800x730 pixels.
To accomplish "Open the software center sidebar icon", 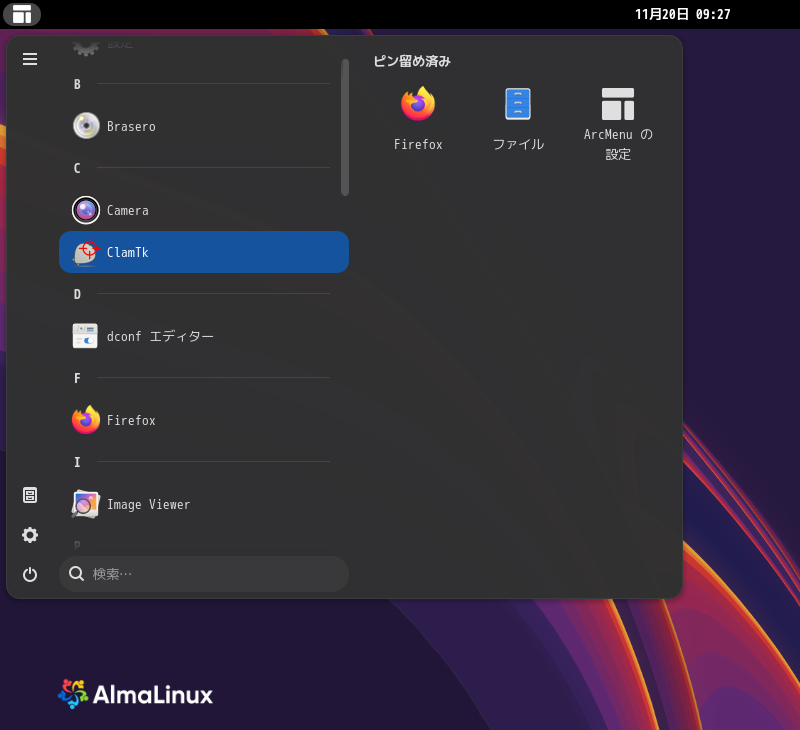I will point(30,495).
